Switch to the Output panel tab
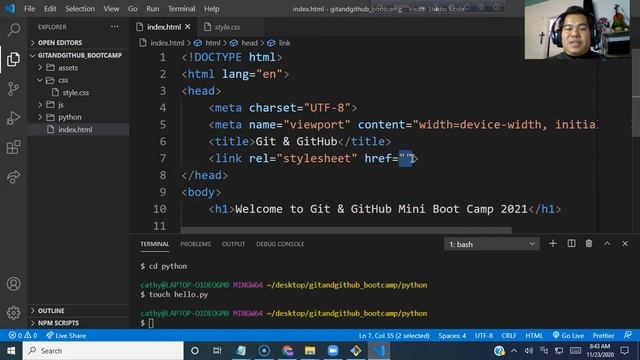 [x=233, y=244]
